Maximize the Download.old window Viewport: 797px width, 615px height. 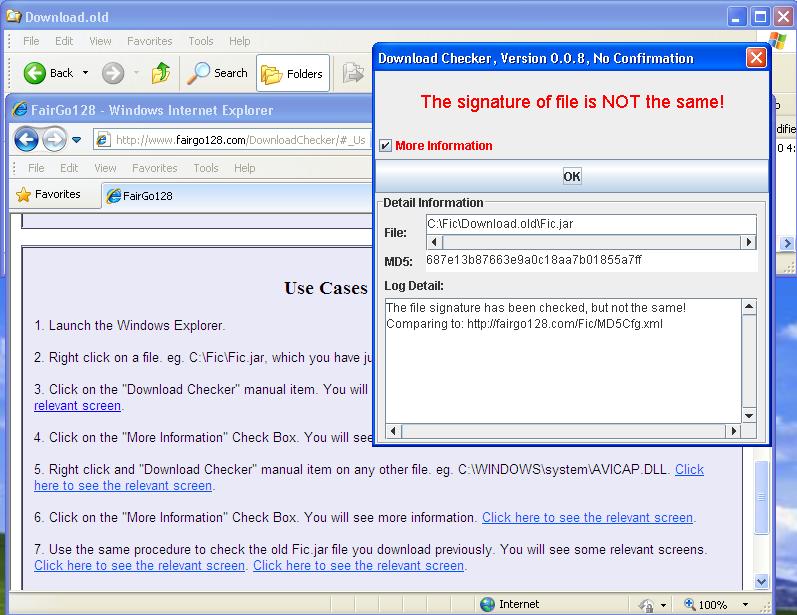(x=760, y=17)
